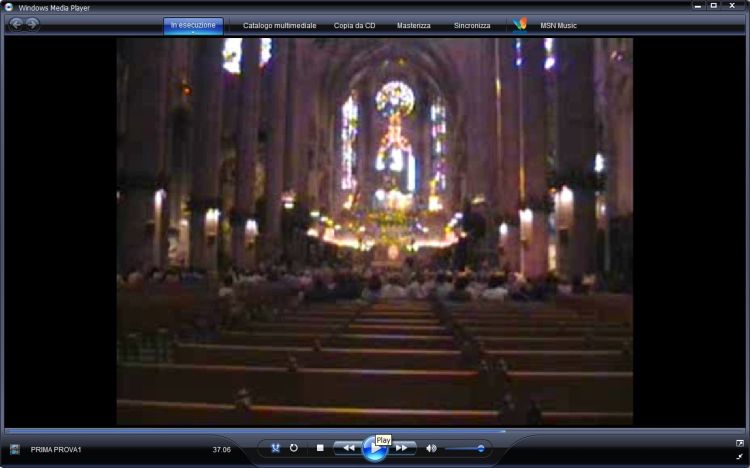Image resolution: width=750 pixels, height=468 pixels.
Task: Go back with the back arrow
Action: 16,23
